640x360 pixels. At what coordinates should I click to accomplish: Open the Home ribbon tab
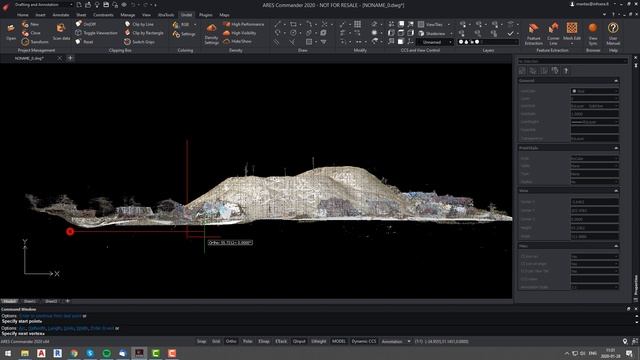pyautogui.click(x=22, y=15)
